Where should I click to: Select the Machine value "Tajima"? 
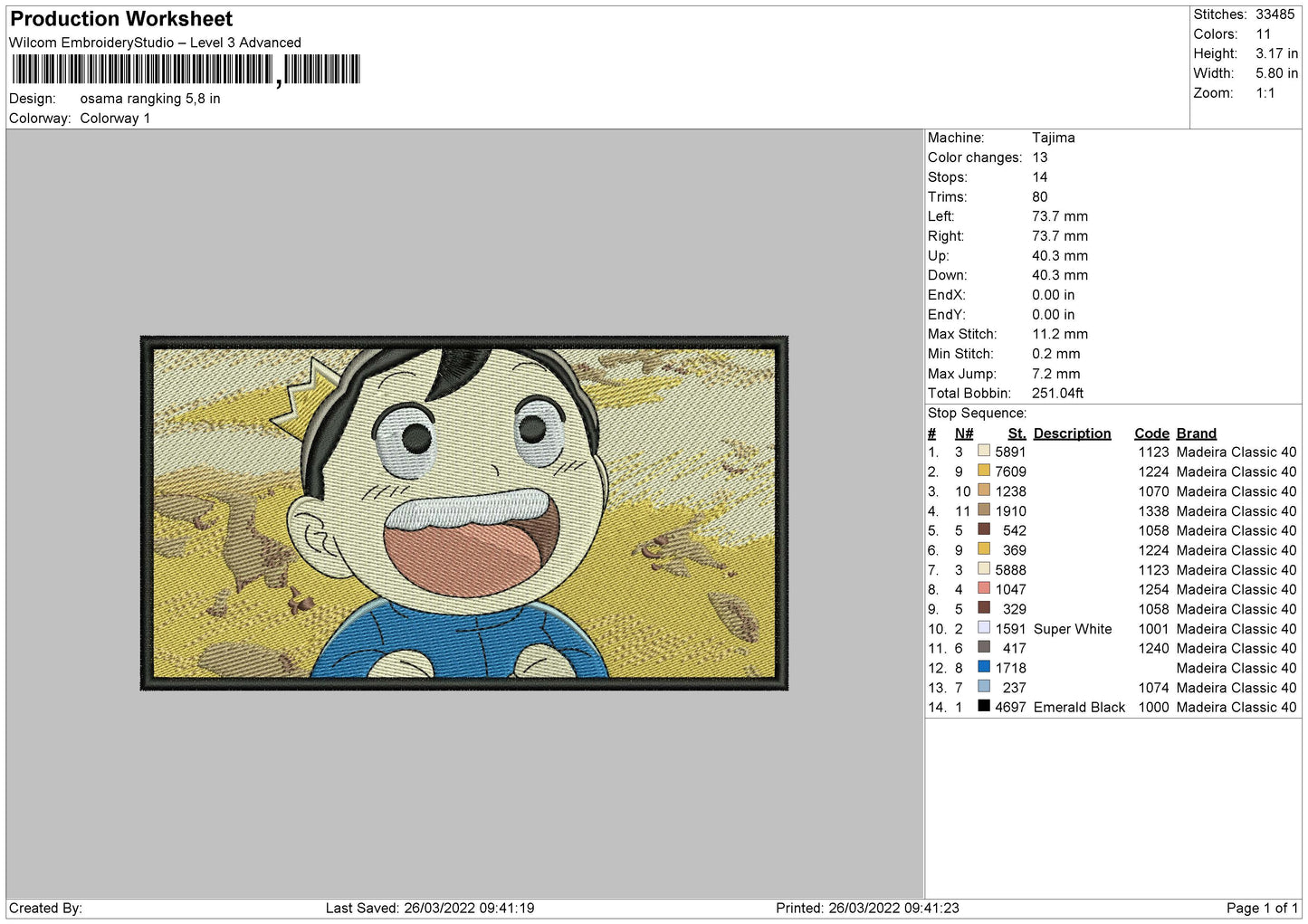pos(1054,138)
